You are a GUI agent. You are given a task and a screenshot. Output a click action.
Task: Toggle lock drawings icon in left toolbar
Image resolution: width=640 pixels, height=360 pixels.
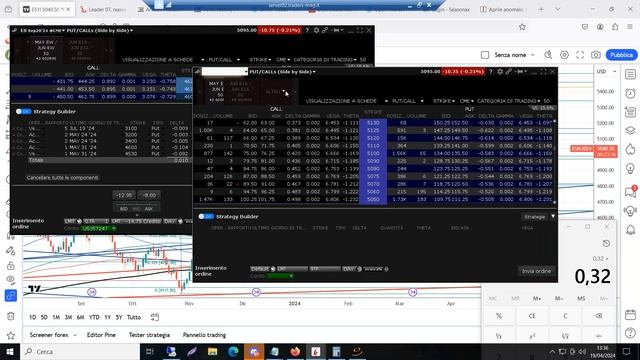point(11,266)
